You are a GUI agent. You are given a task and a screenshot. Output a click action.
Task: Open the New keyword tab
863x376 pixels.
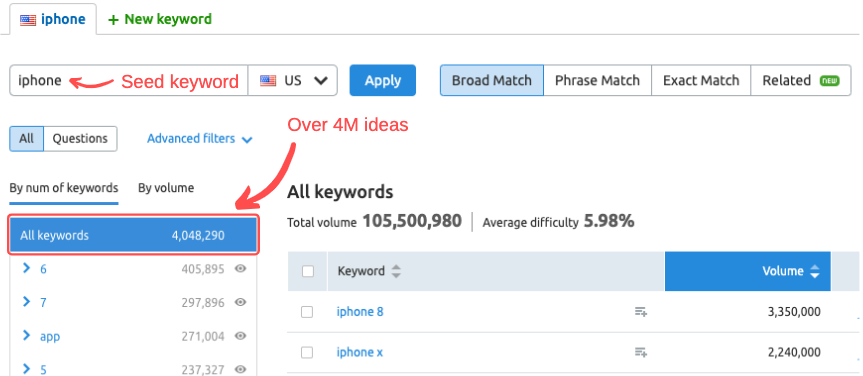click(160, 20)
